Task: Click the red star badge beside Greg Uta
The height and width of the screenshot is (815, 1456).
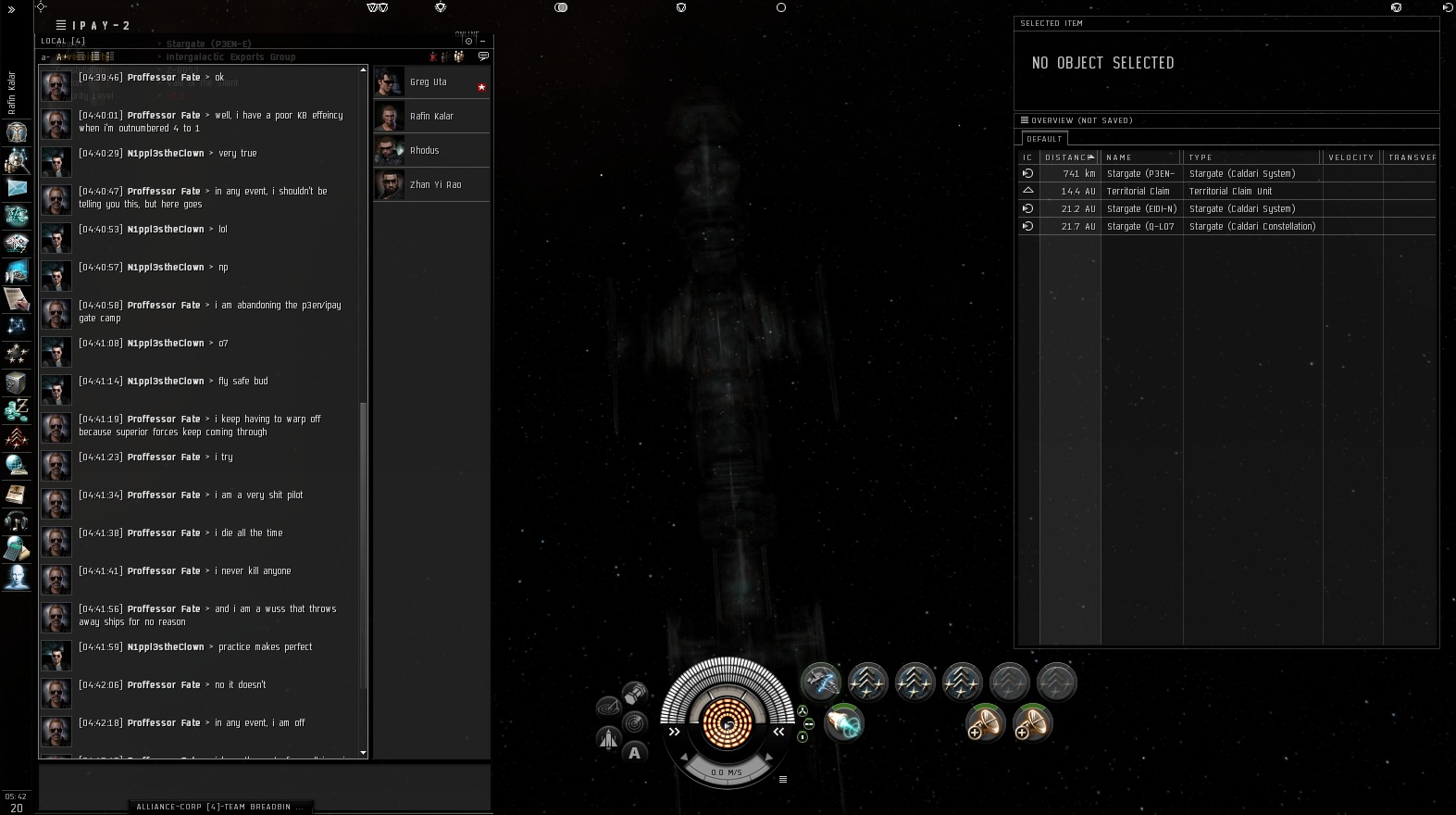Action: coord(481,87)
